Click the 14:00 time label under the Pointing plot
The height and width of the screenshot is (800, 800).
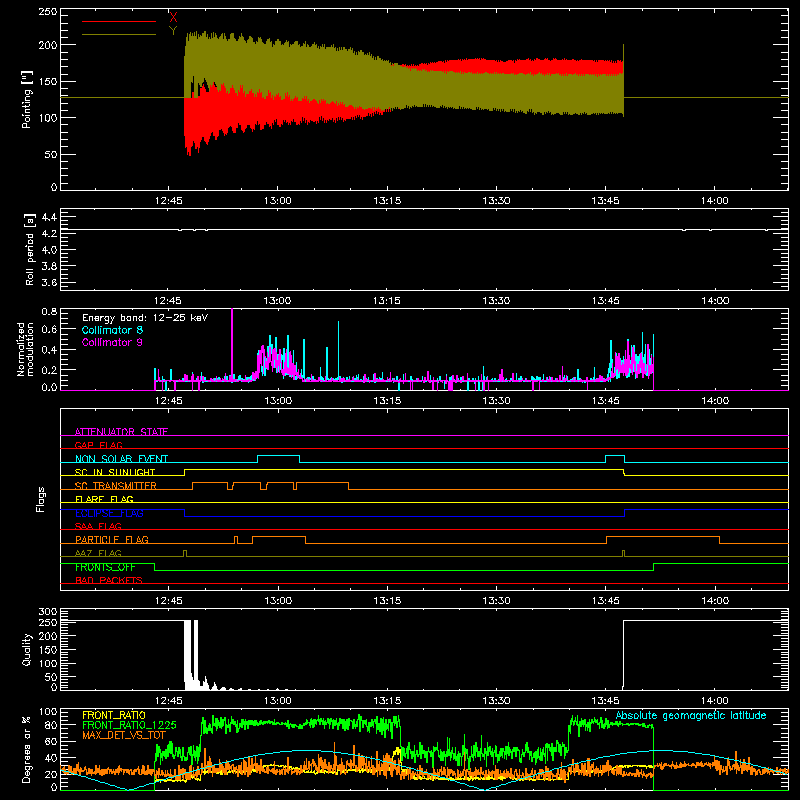point(714,201)
